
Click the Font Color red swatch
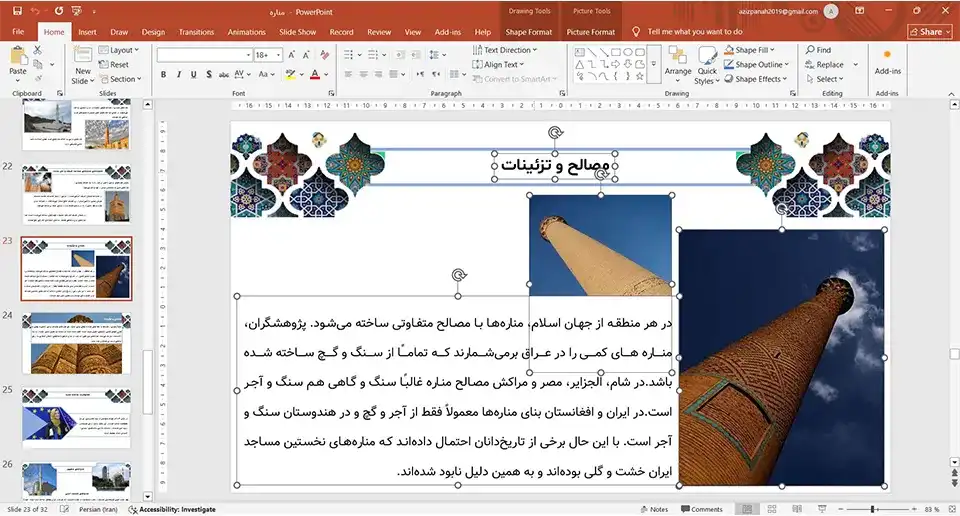pyautogui.click(x=315, y=75)
